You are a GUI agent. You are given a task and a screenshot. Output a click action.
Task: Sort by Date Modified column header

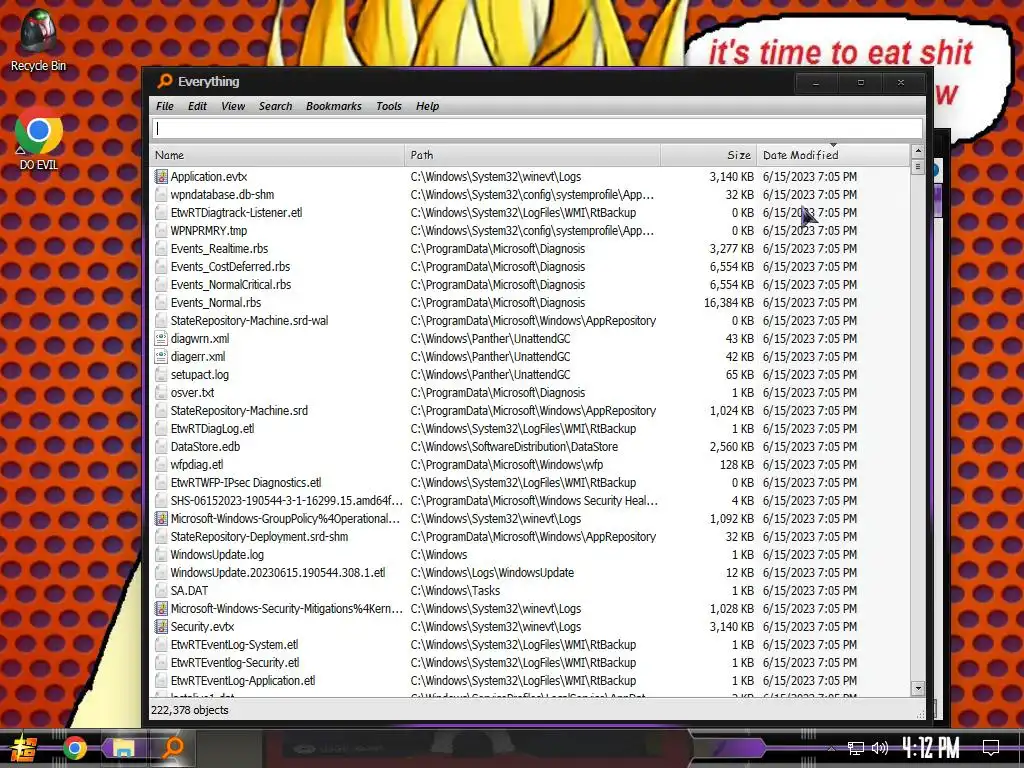833,155
